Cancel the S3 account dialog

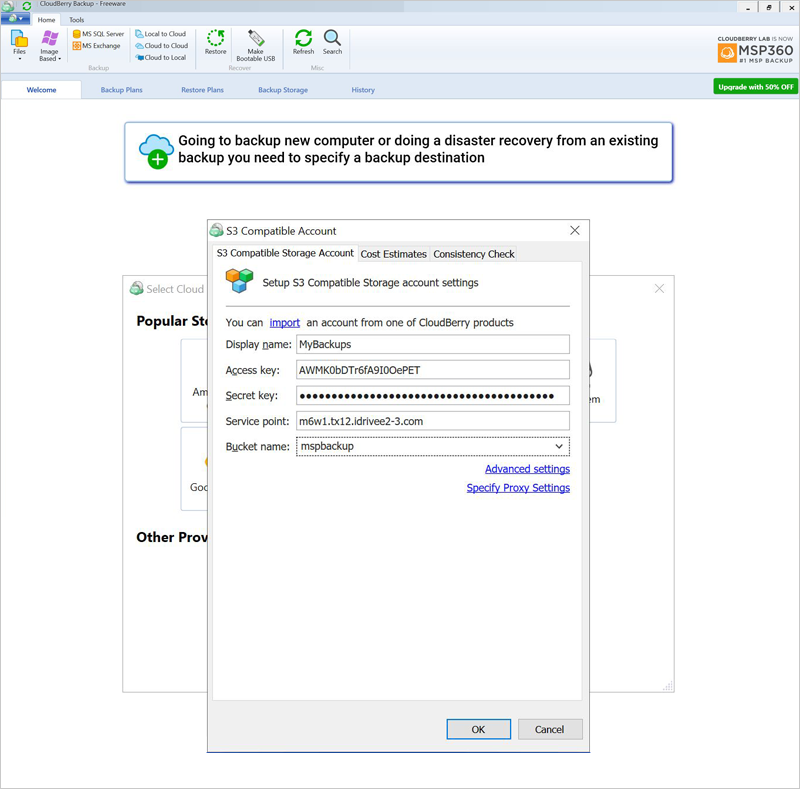click(549, 729)
